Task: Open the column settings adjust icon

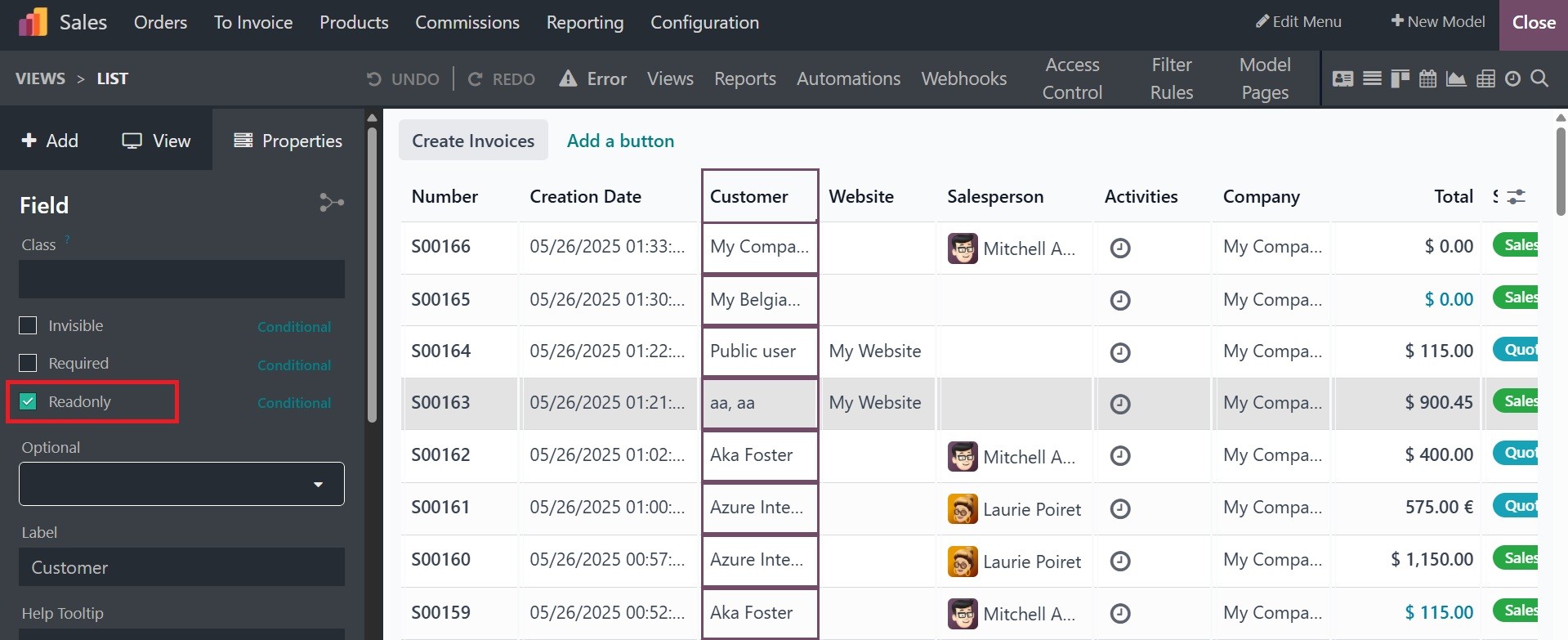Action: point(1516,197)
